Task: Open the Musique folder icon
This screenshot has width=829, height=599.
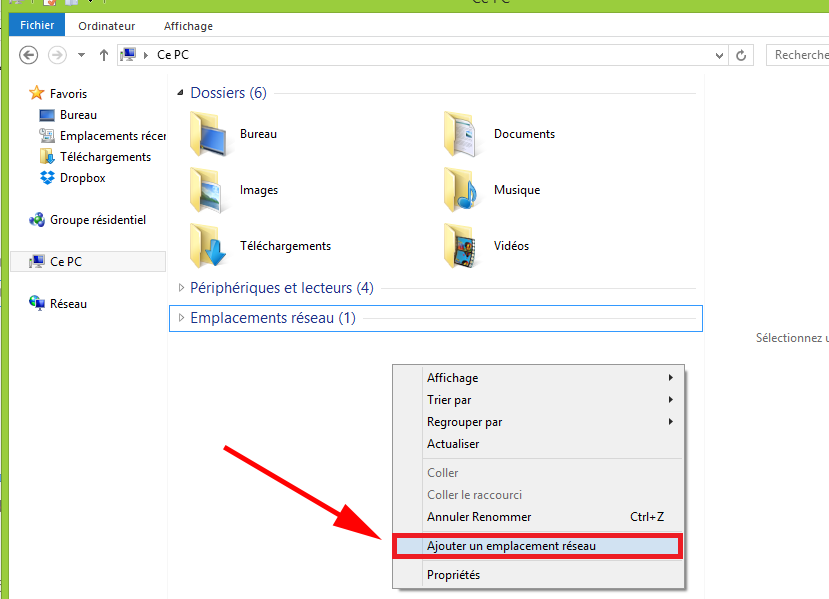Action: tap(463, 190)
